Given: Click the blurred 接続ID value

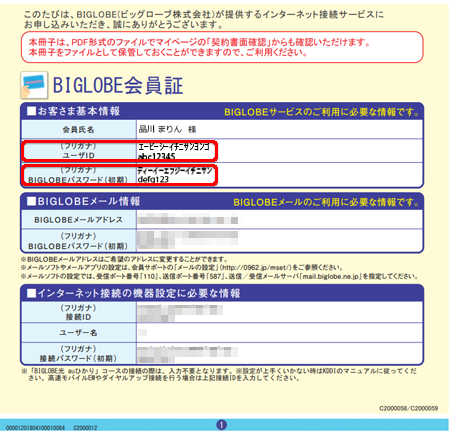Looking at the screenshot, I should [180, 313].
